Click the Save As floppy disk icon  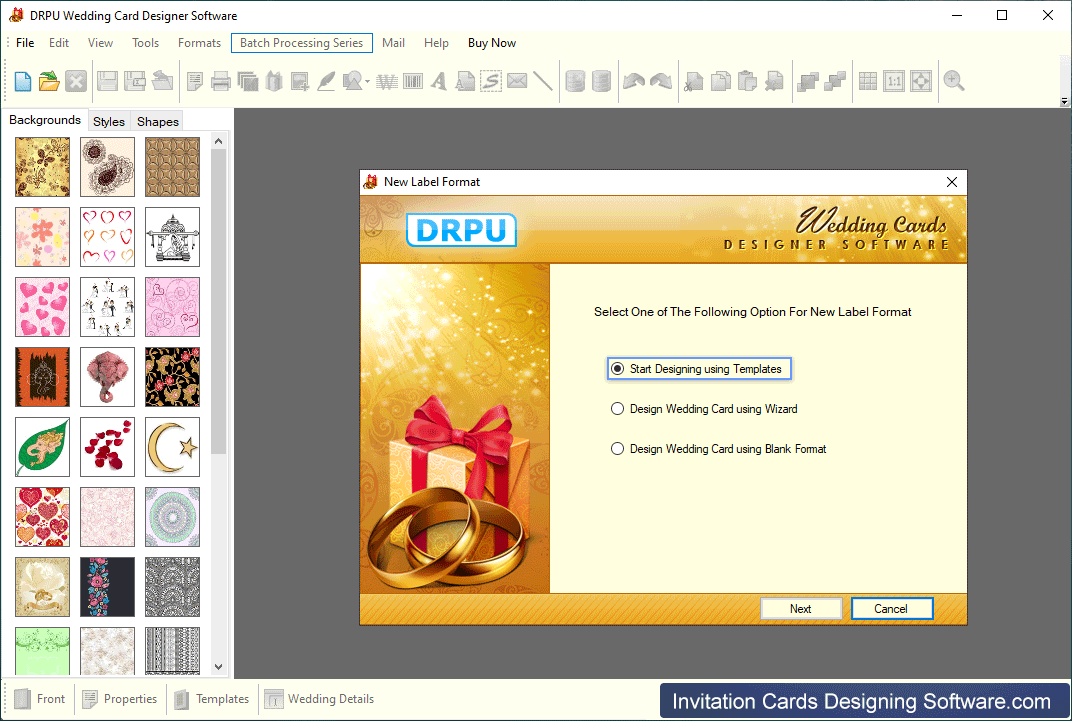[135, 81]
